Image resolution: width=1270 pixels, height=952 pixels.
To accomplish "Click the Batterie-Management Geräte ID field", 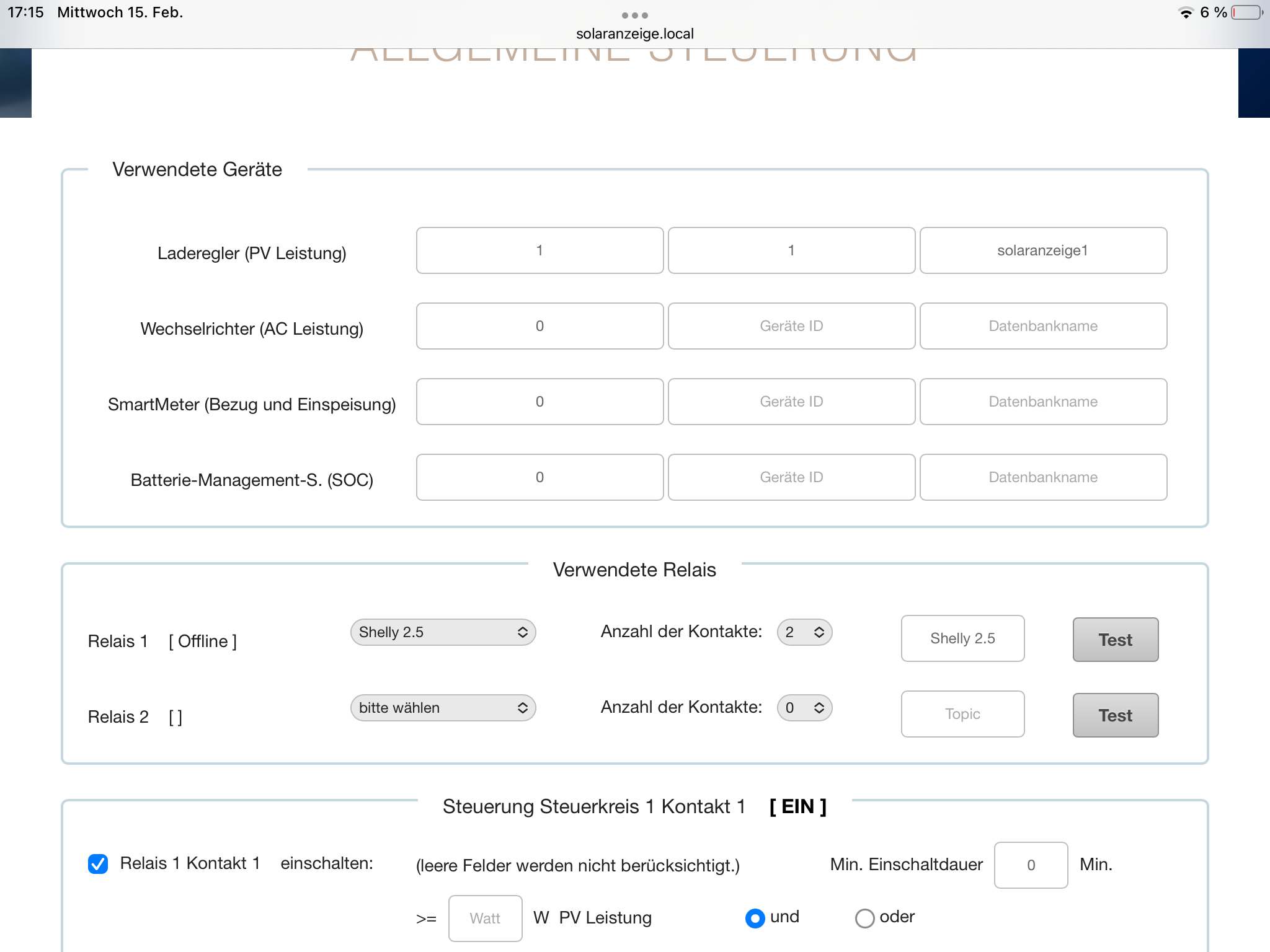I will (x=791, y=477).
